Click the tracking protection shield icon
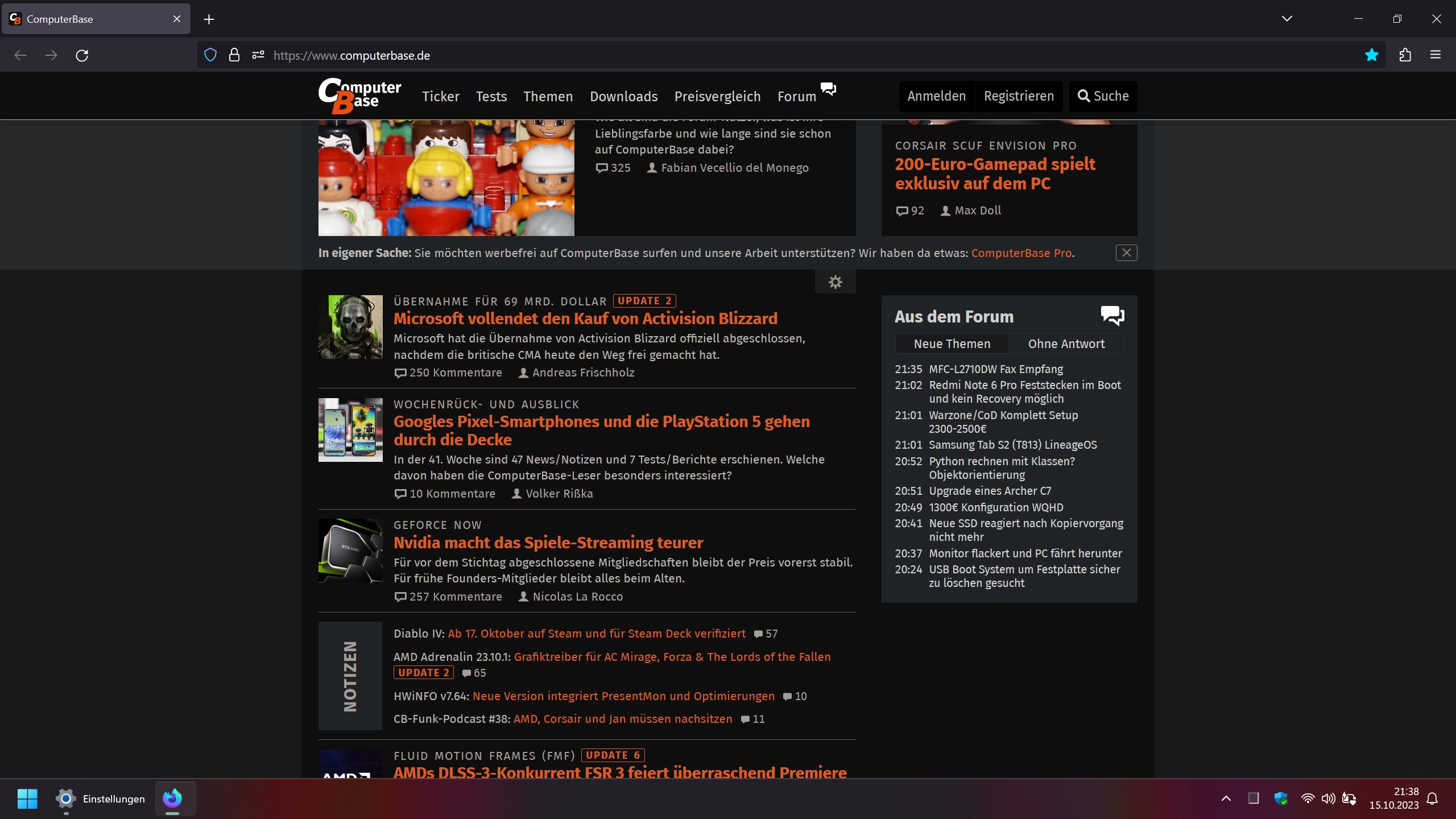This screenshot has width=1456, height=819. [210, 55]
